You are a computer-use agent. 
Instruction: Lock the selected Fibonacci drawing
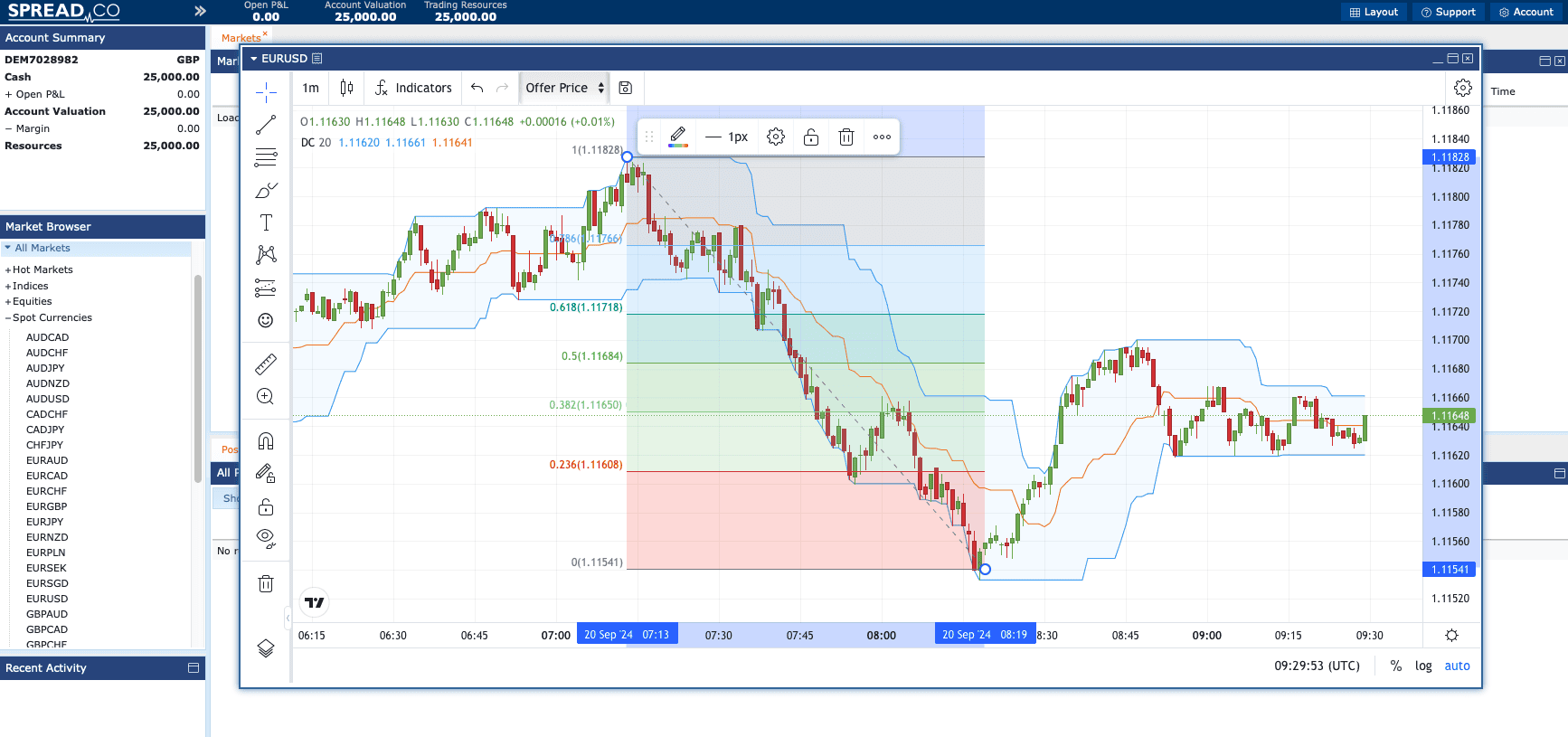point(811,137)
